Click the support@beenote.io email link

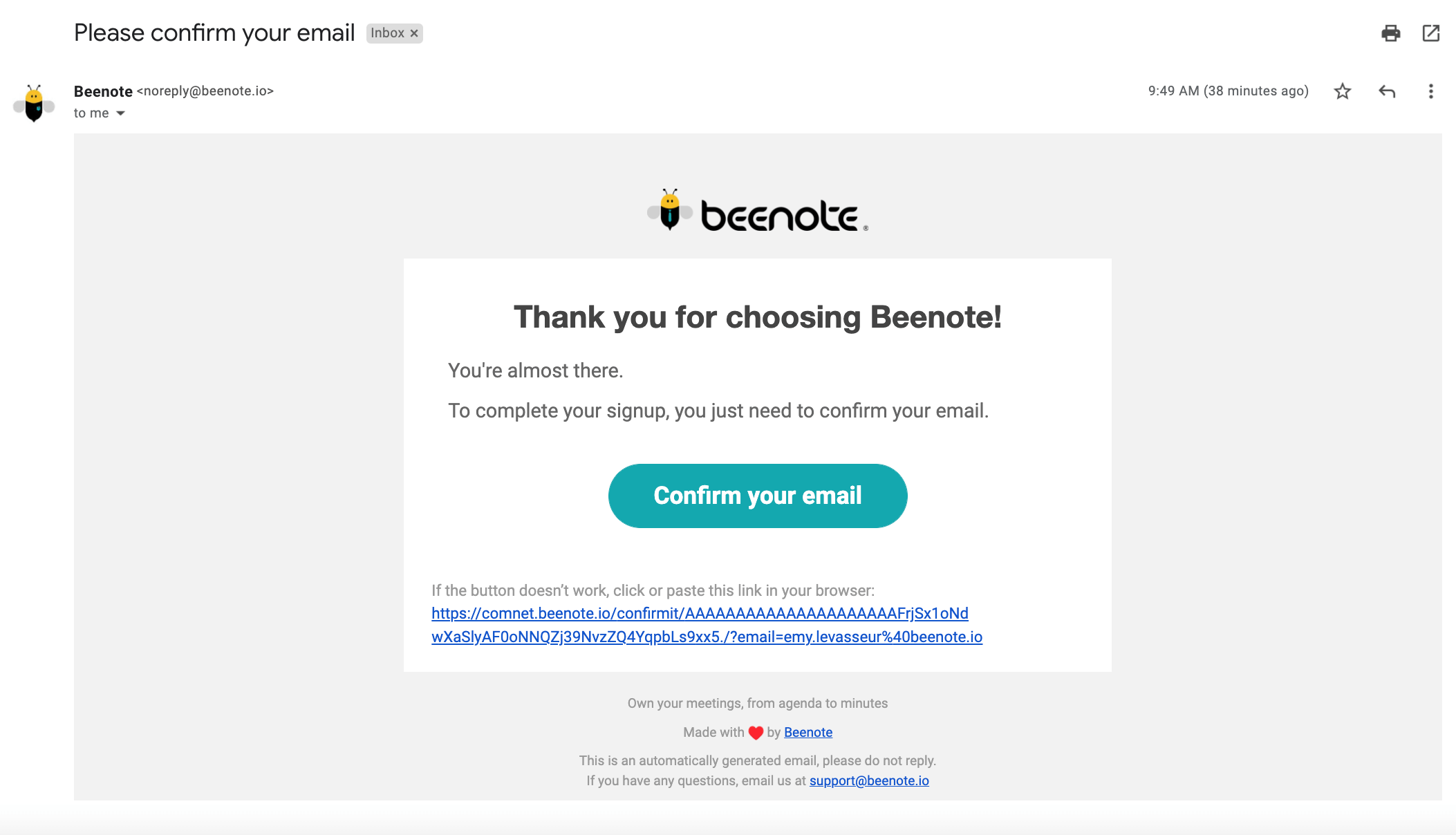click(869, 780)
